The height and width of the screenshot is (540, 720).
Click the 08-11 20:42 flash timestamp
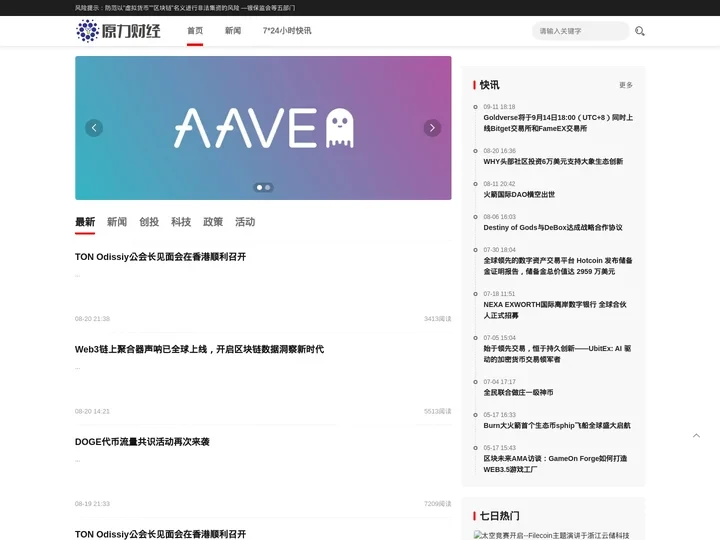click(x=499, y=184)
